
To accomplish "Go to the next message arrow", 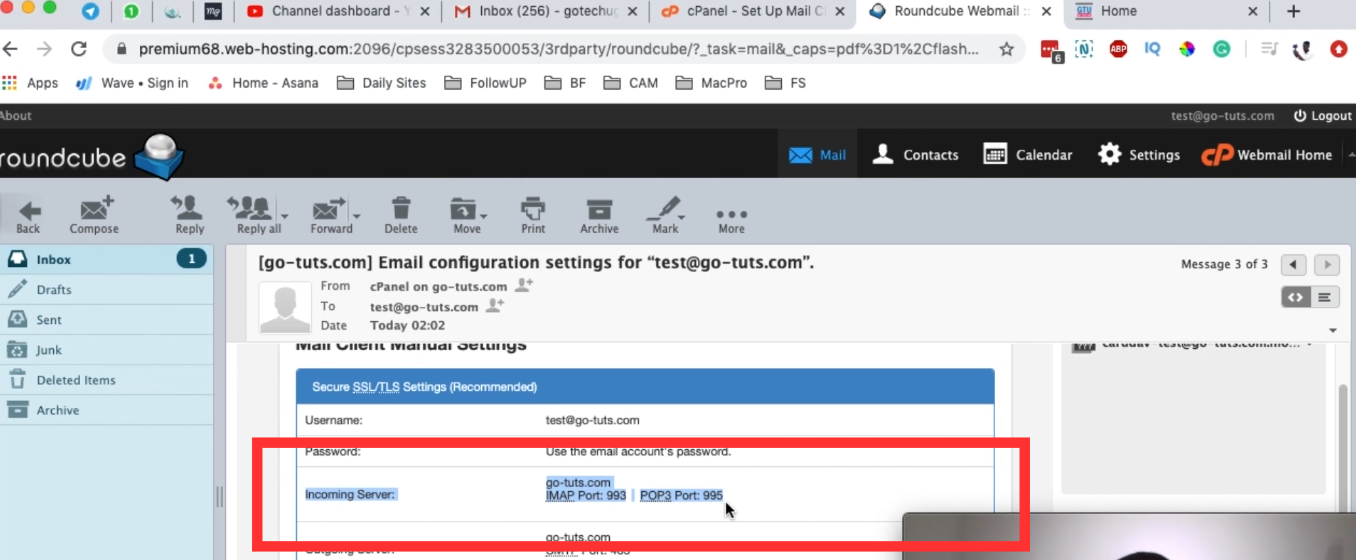I will 1327,265.
